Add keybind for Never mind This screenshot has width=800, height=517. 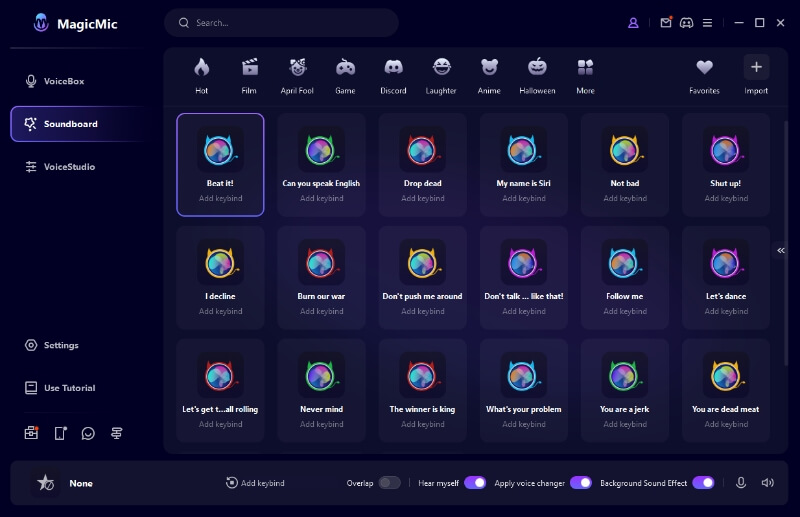[321, 424]
